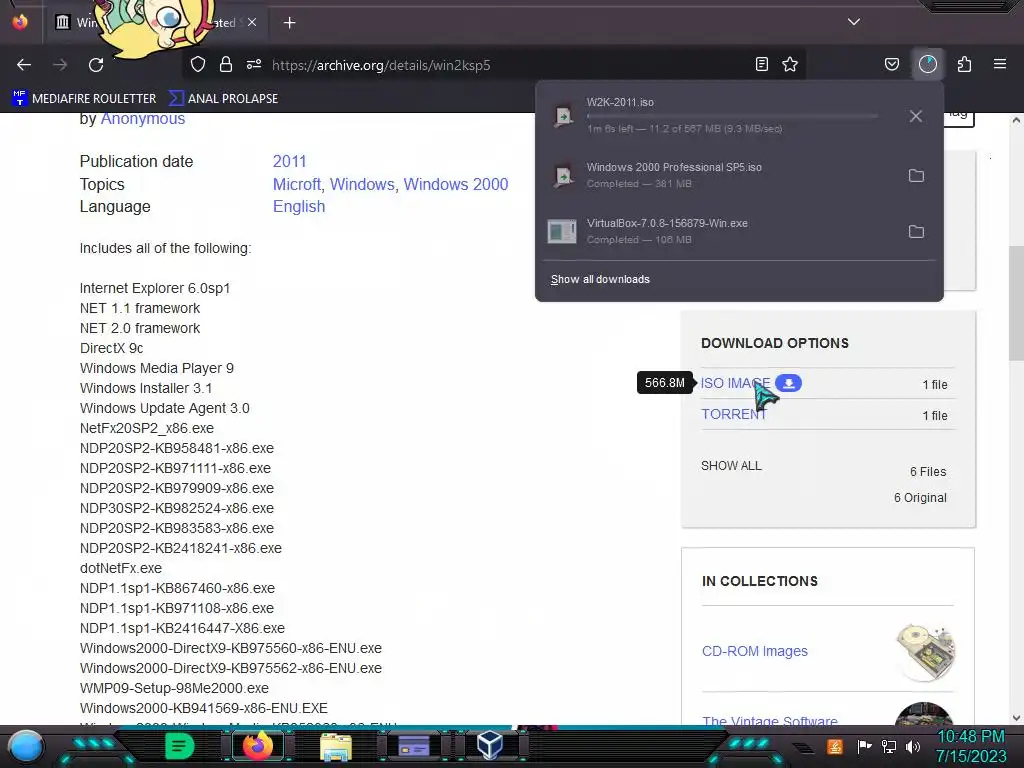The width and height of the screenshot is (1024, 768).
Task: Cancel the W2K-2011.iso download
Action: [x=916, y=116]
